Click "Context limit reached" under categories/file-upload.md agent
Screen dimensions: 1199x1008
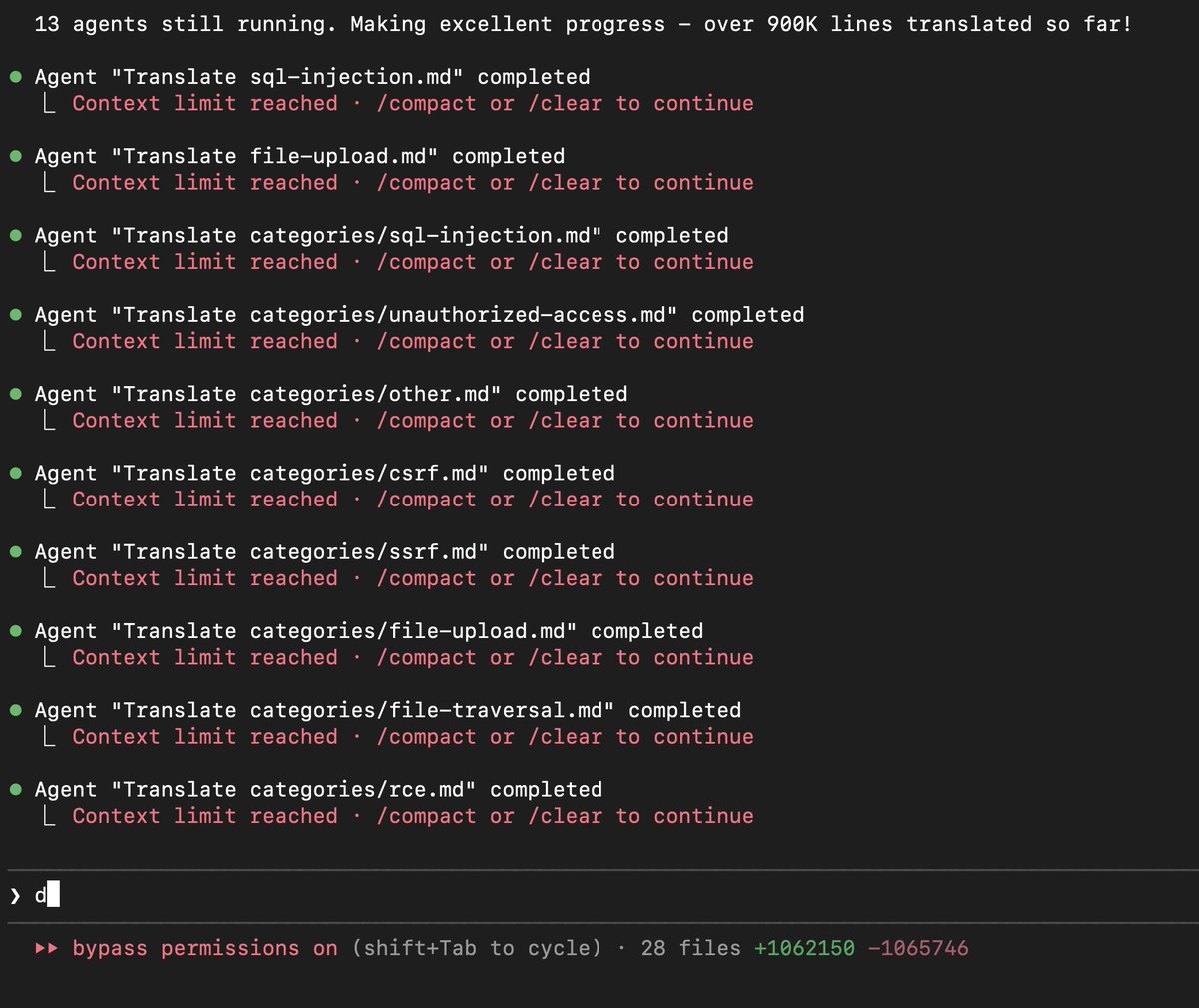click(x=205, y=657)
